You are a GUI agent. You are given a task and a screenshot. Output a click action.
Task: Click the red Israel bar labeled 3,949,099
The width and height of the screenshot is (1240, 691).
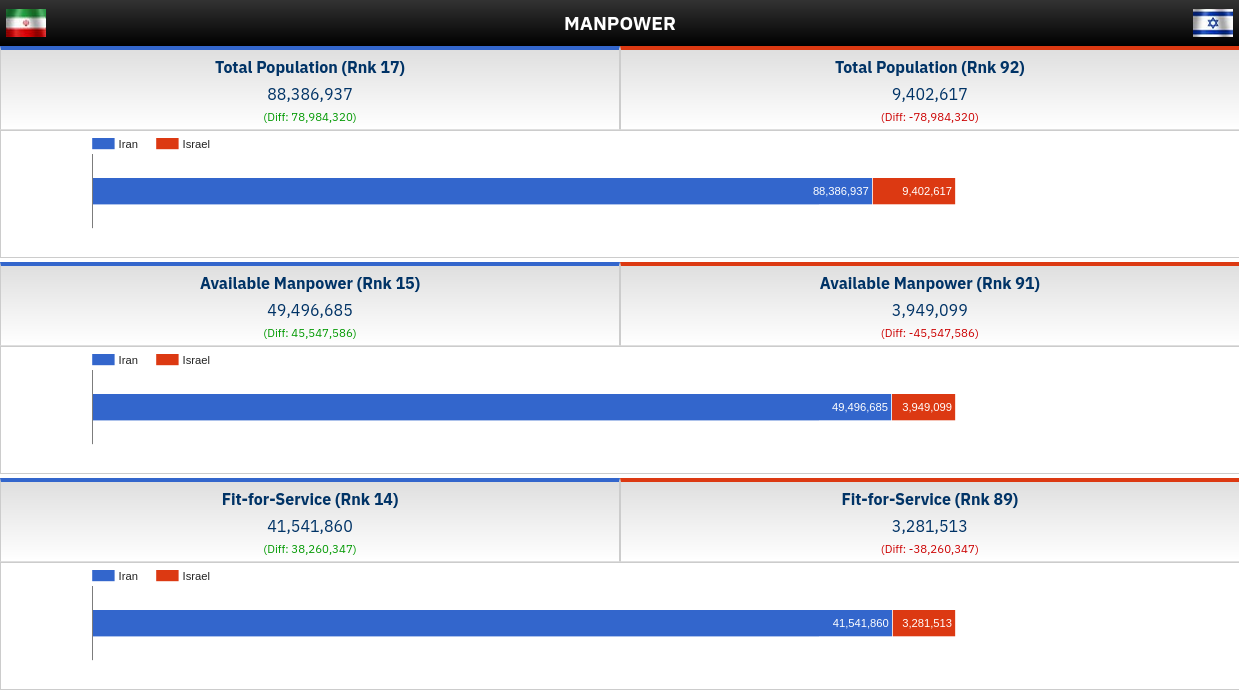point(924,407)
